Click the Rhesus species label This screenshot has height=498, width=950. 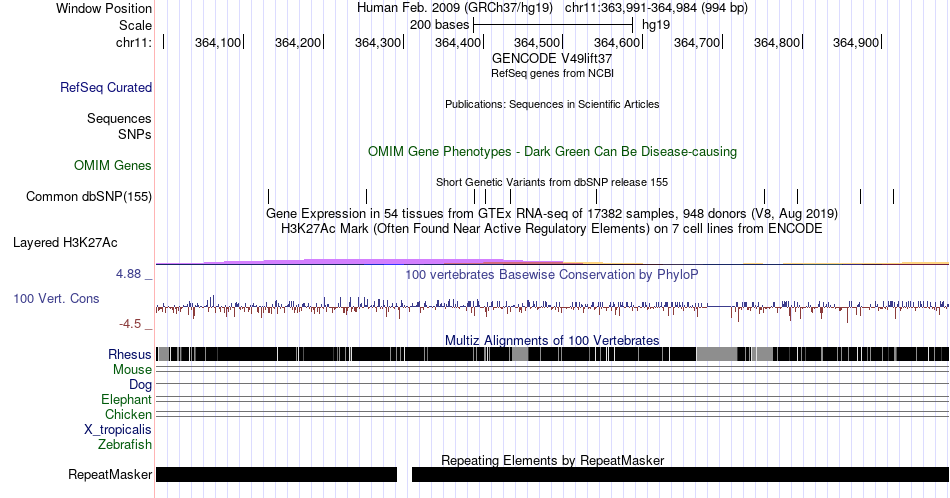130,354
